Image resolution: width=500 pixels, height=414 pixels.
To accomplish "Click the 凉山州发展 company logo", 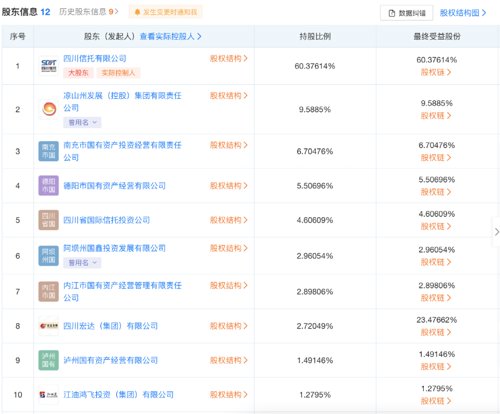I will tap(49, 109).
